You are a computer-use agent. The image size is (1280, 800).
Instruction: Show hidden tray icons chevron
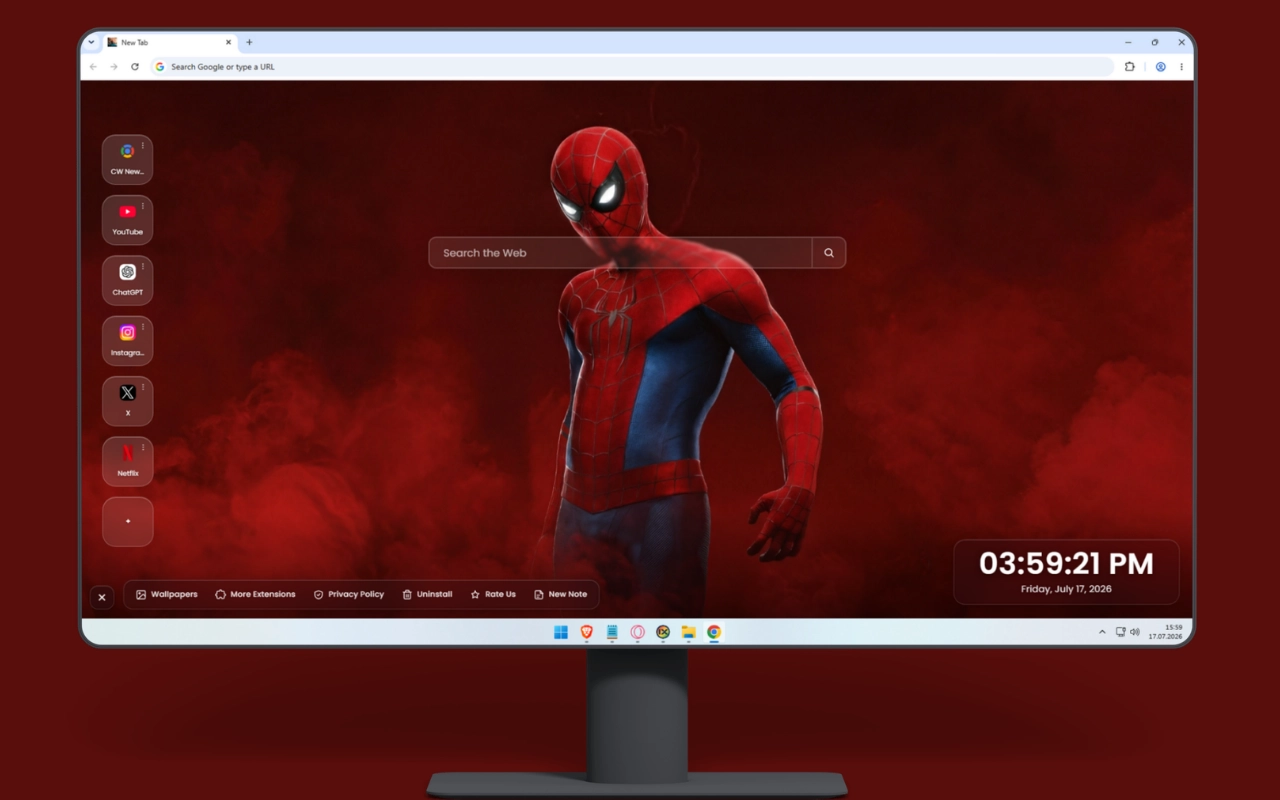coord(1103,632)
